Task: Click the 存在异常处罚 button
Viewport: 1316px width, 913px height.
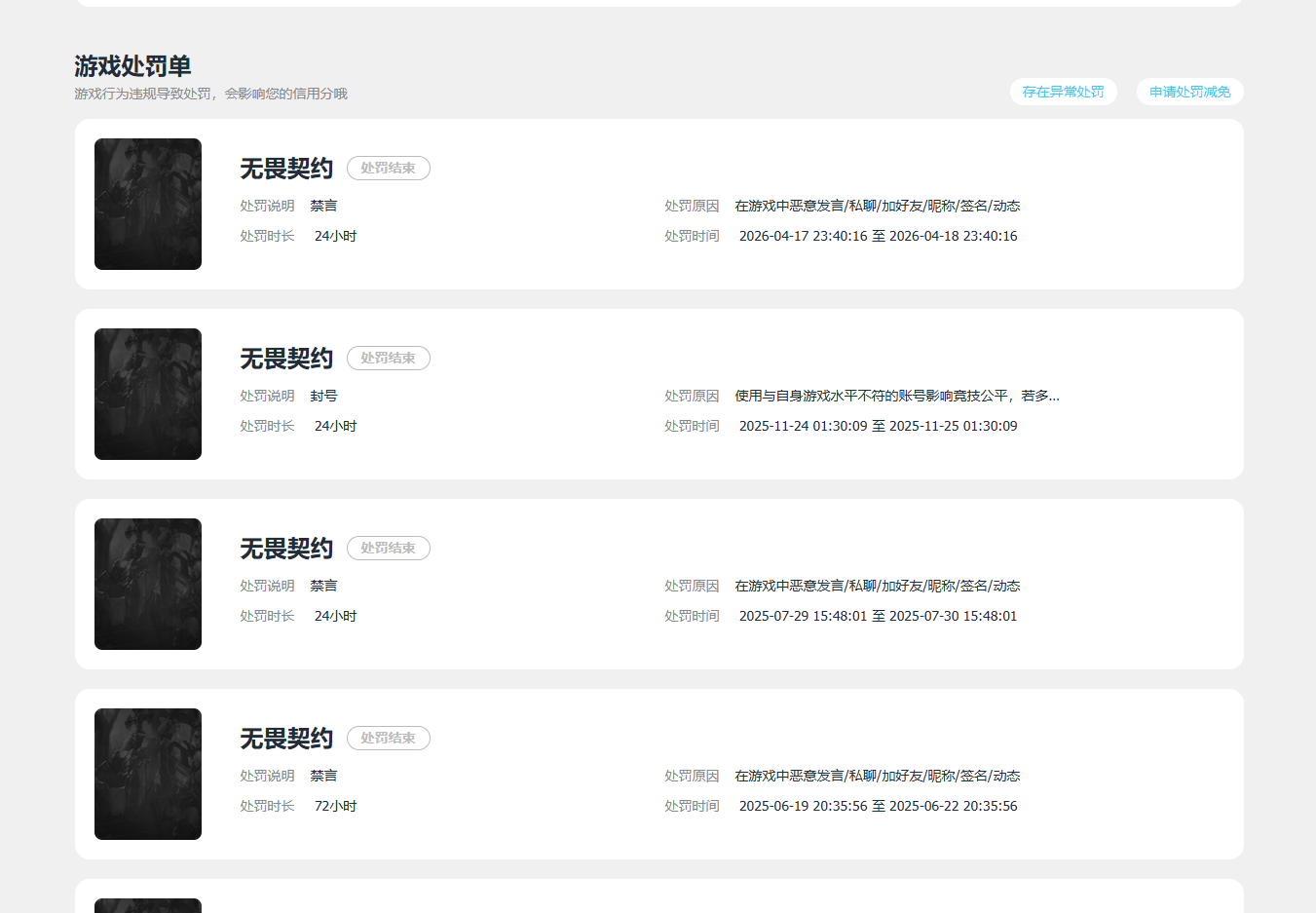Action: [1063, 92]
